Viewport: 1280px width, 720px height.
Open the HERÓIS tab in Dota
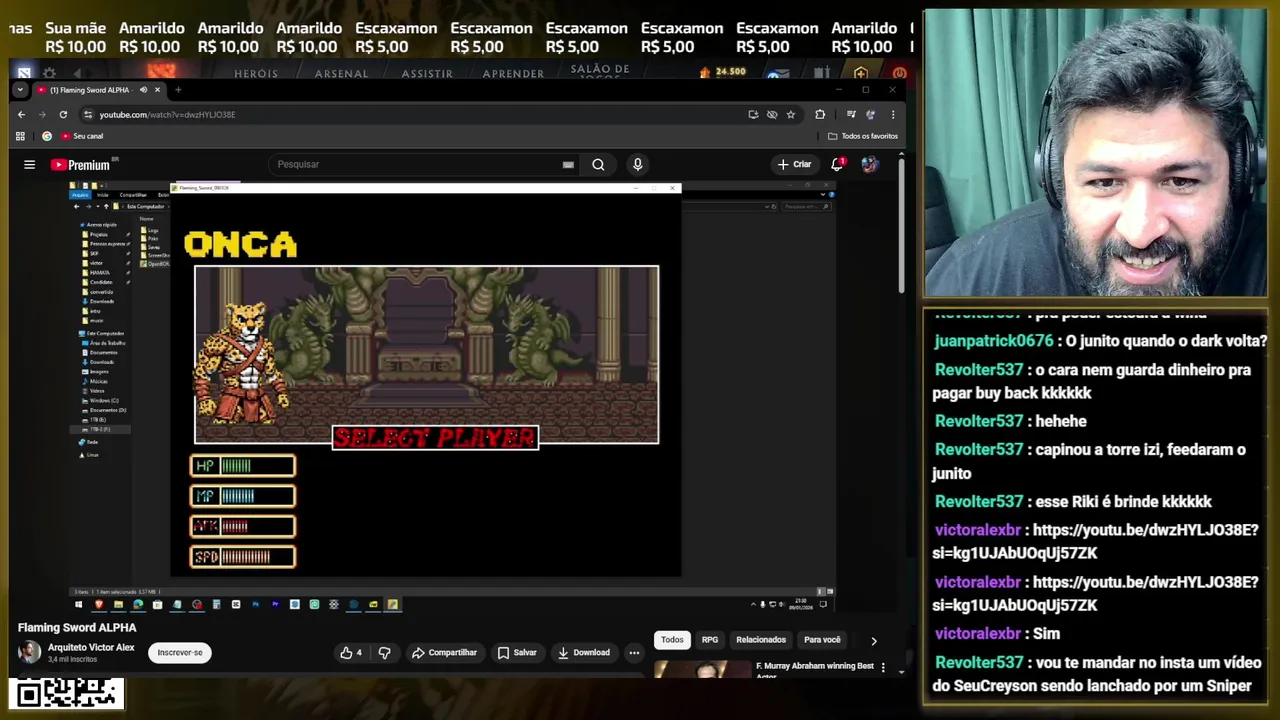click(256, 74)
